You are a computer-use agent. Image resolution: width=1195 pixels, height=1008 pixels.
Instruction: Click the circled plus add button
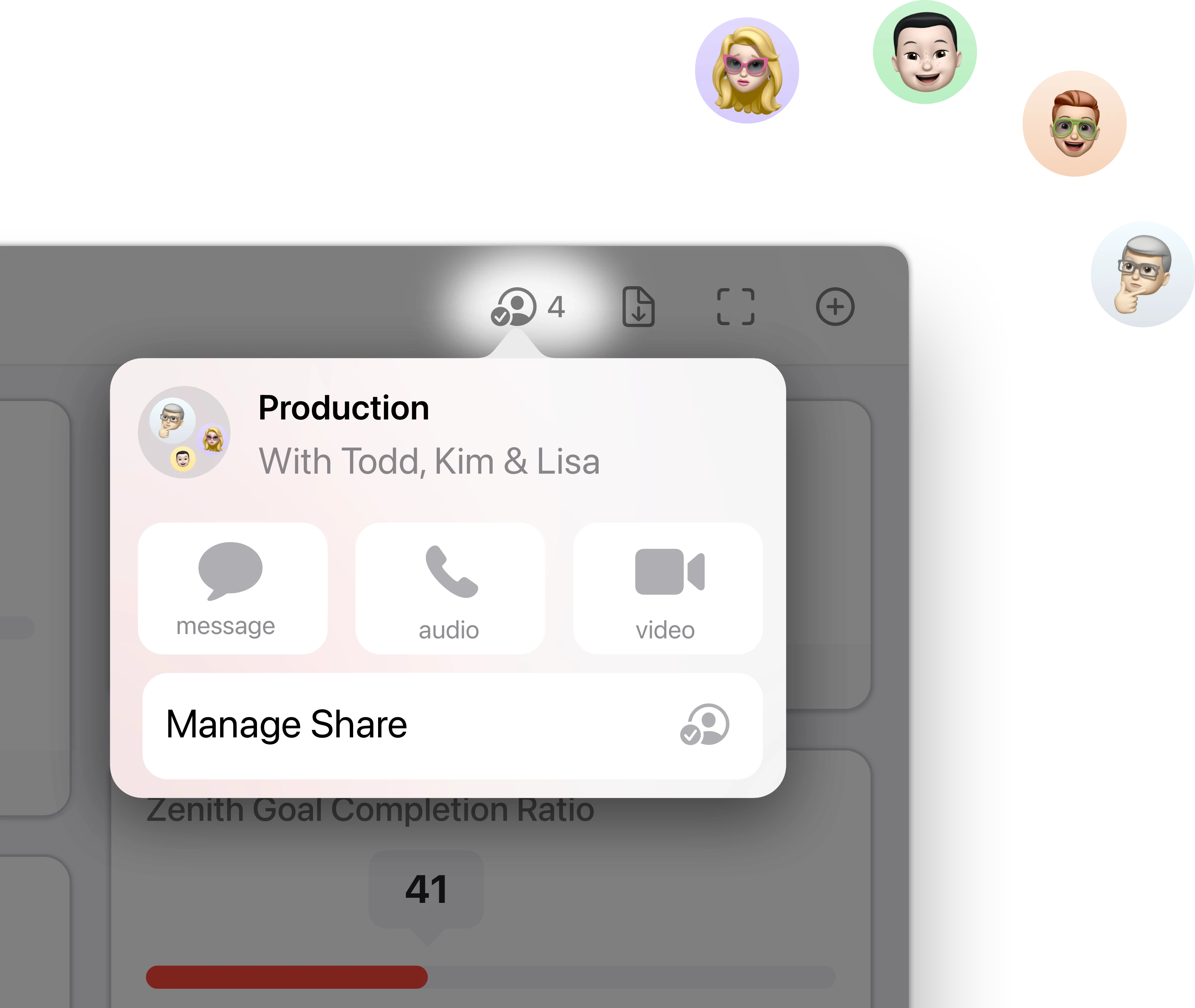(835, 307)
